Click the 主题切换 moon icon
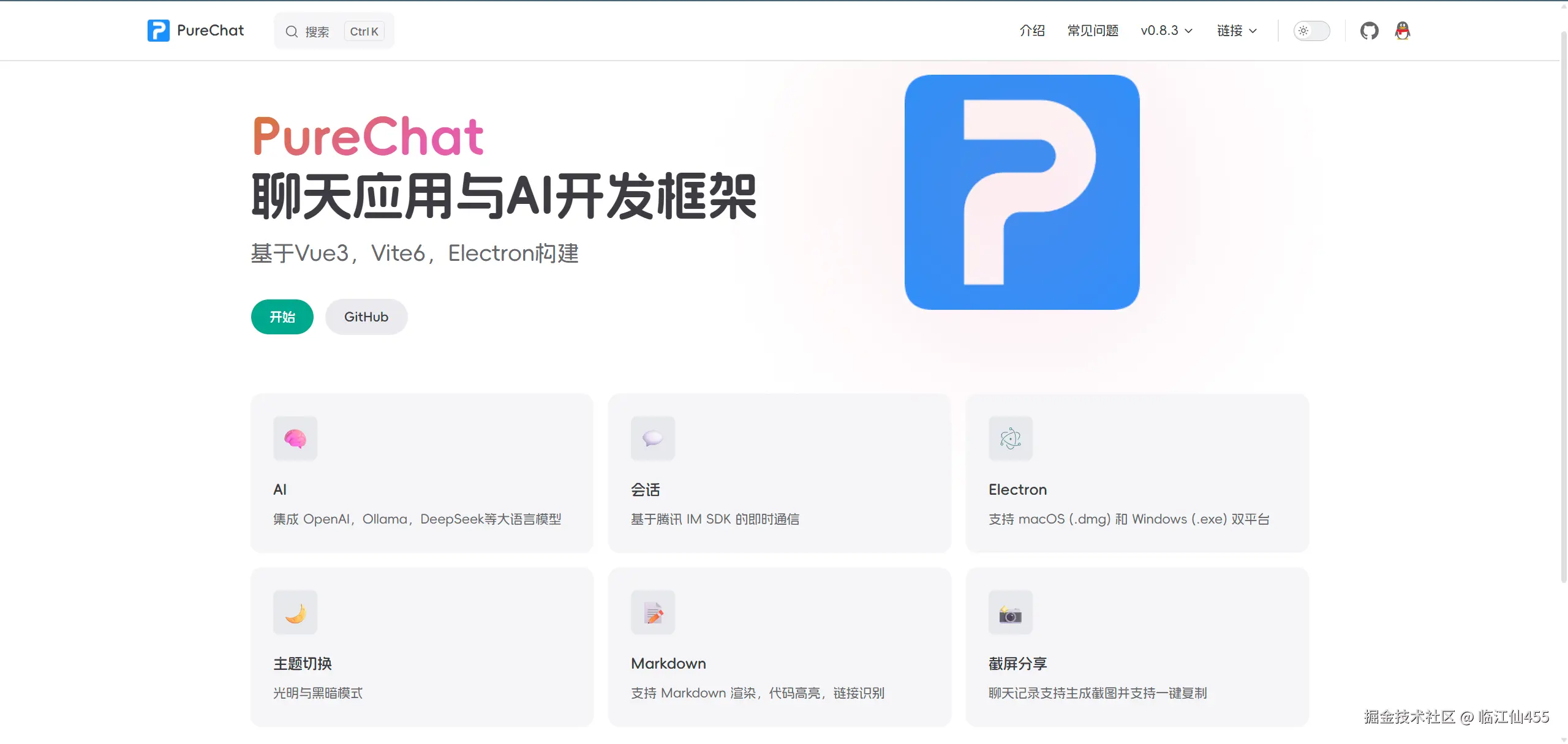Image resolution: width=1568 pixels, height=744 pixels. (295, 612)
